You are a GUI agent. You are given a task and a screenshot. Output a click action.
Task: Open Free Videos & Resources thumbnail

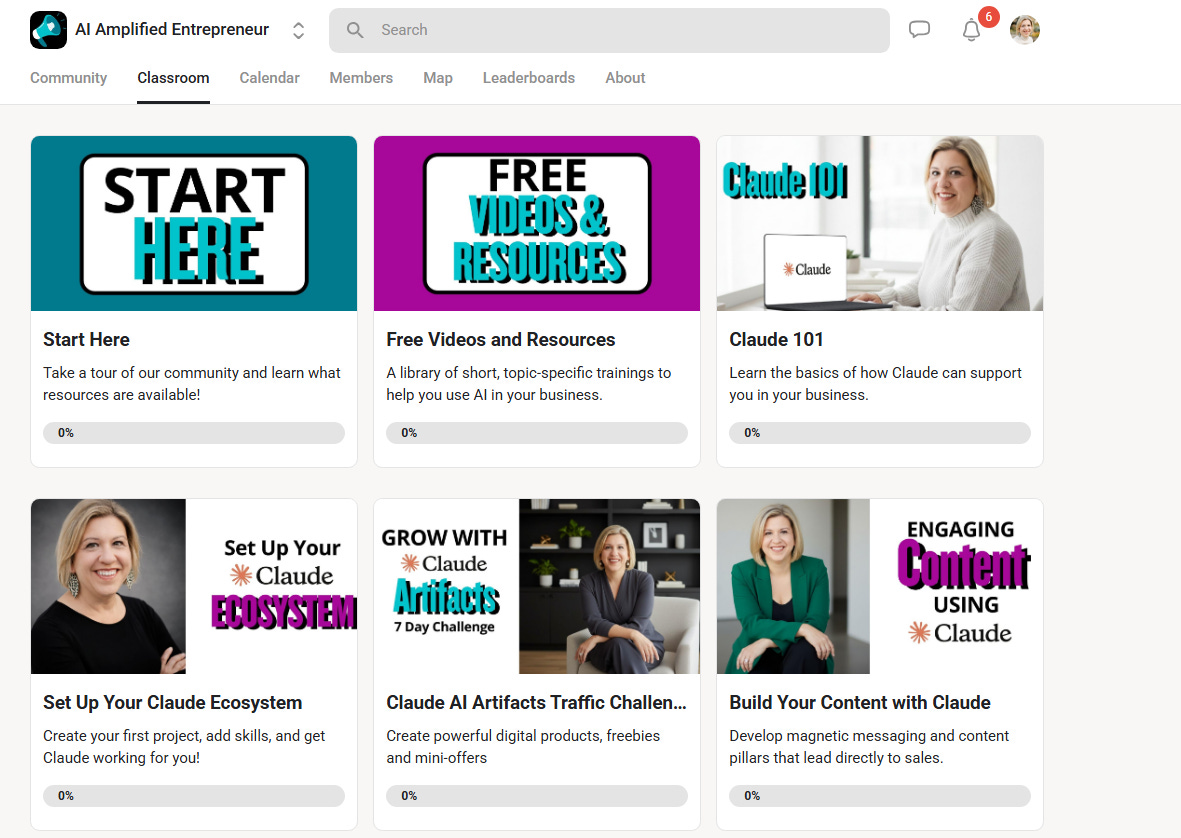click(x=537, y=224)
